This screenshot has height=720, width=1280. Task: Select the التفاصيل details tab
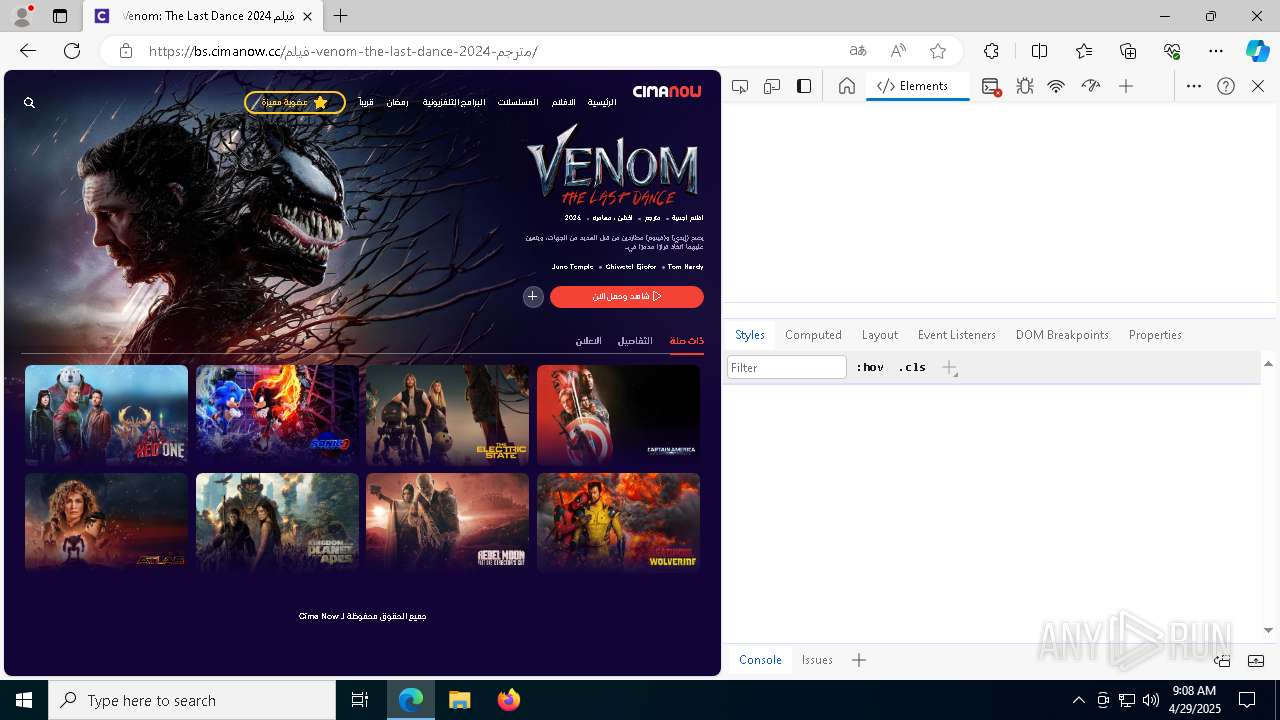click(635, 341)
